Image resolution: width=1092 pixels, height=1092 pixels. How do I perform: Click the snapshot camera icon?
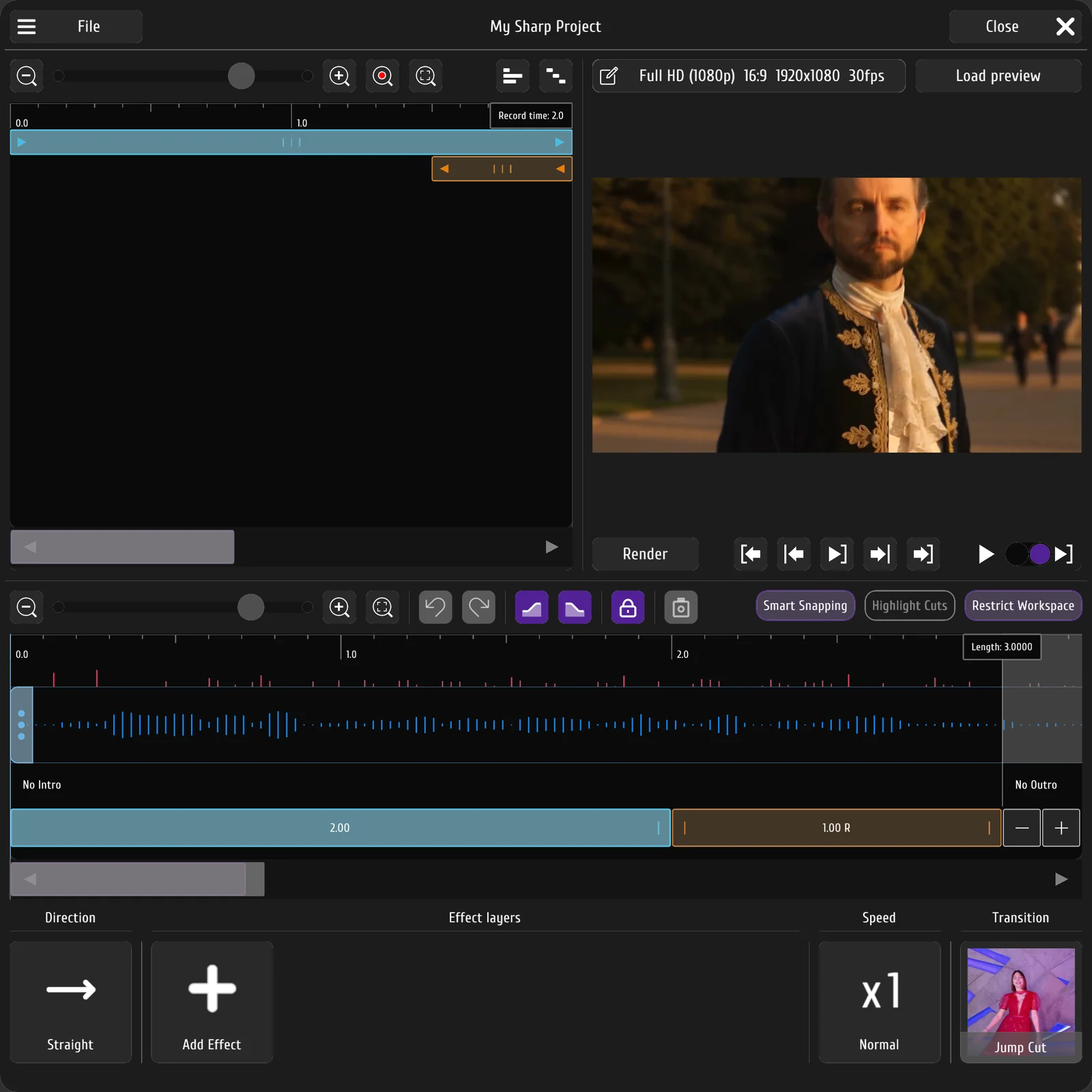coord(681,607)
